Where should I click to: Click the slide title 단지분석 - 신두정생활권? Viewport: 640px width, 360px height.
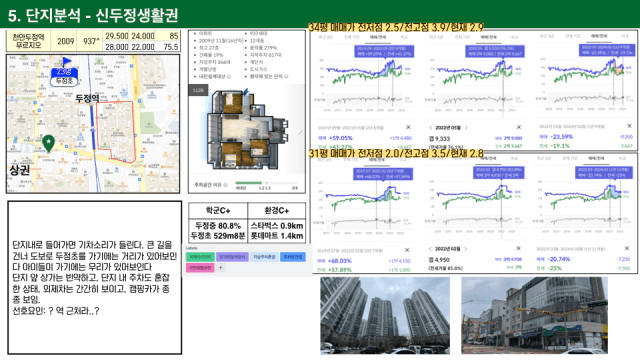coord(93,15)
